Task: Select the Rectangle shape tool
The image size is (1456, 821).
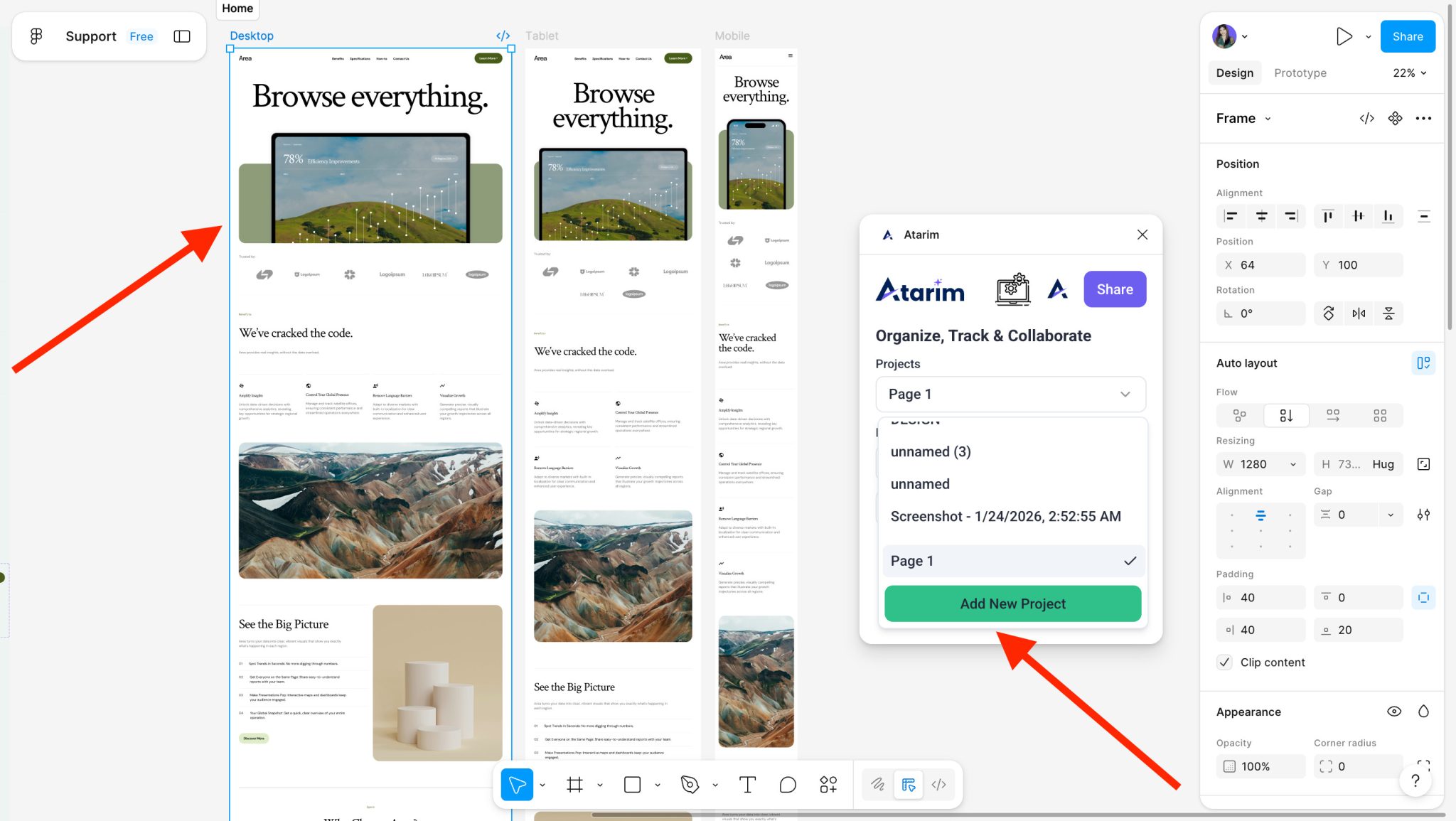Action: (632, 785)
